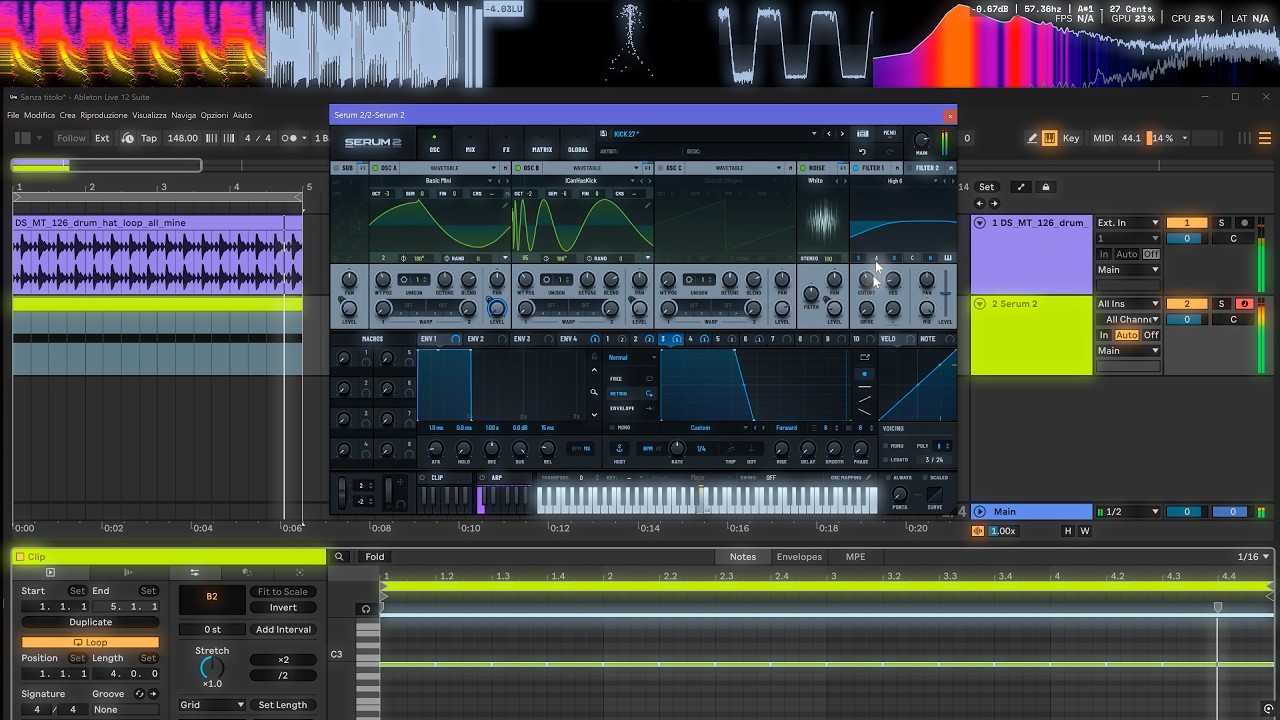
Task: Click the Duplicate button in clip view
Action: pos(90,622)
